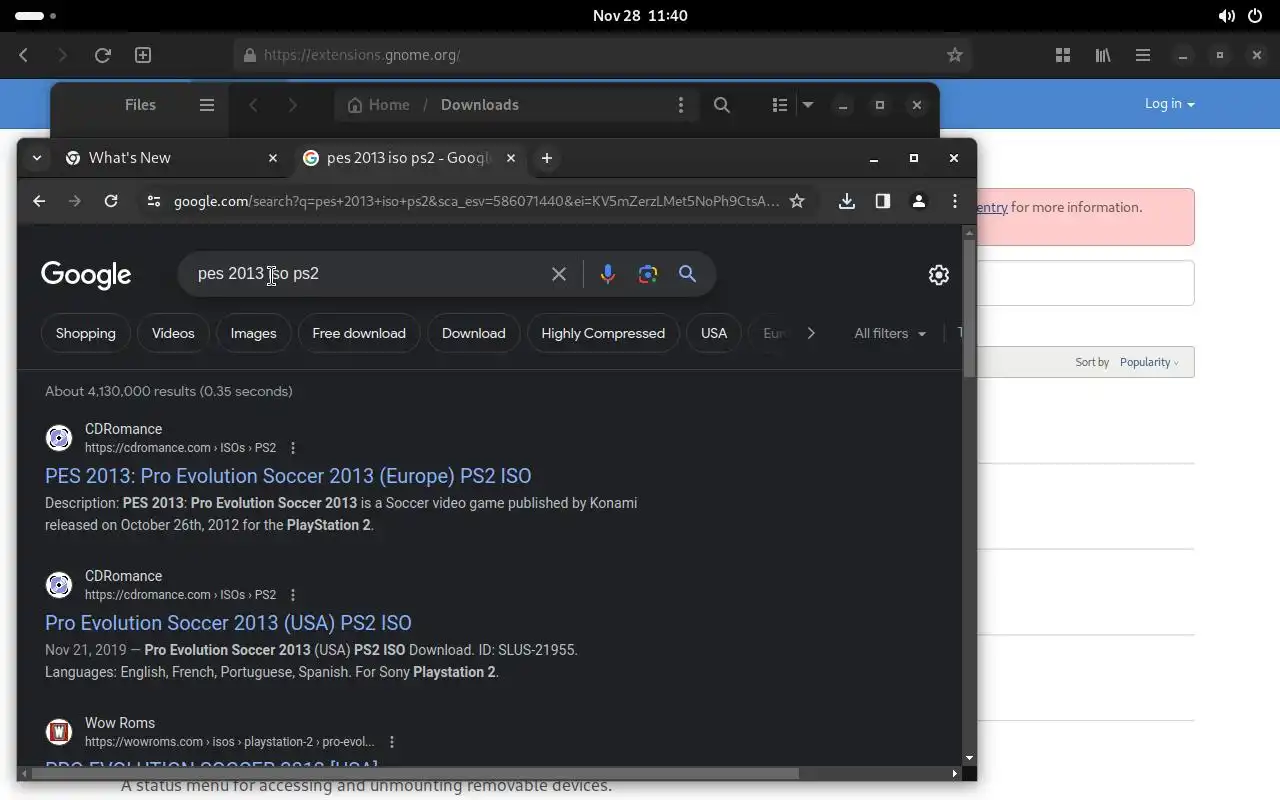Open Files path options three-dot menu
Screen dimensions: 1280x800
[681, 105]
